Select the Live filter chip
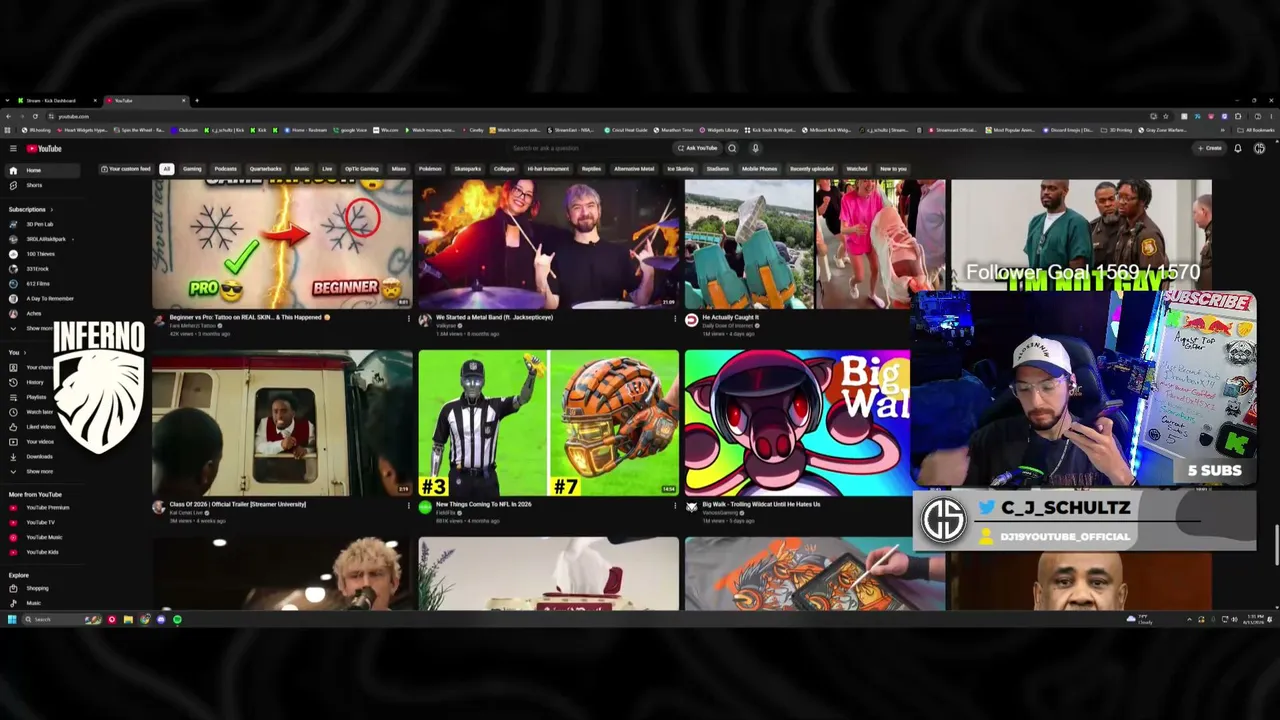1280x720 pixels. [x=327, y=169]
